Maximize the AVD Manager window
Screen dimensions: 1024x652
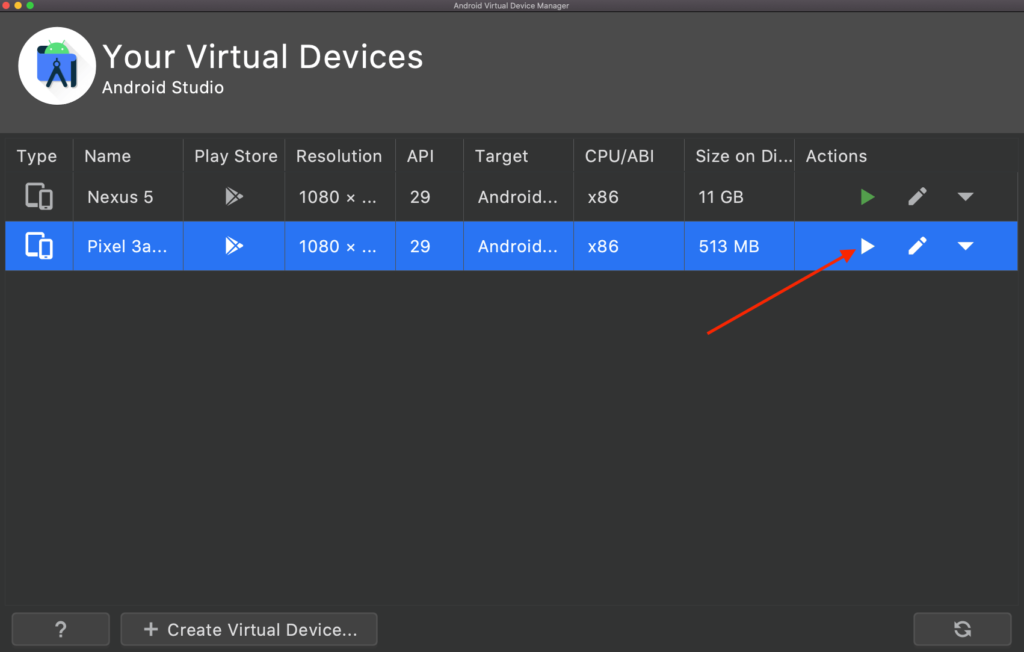coord(30,5)
